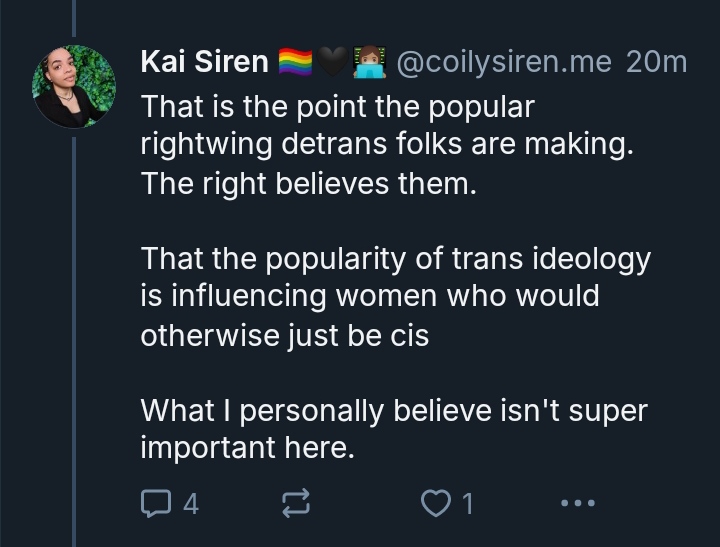The image size is (720, 547).
Task: Visit the @coilysiren.me handle
Action: pos(504,62)
